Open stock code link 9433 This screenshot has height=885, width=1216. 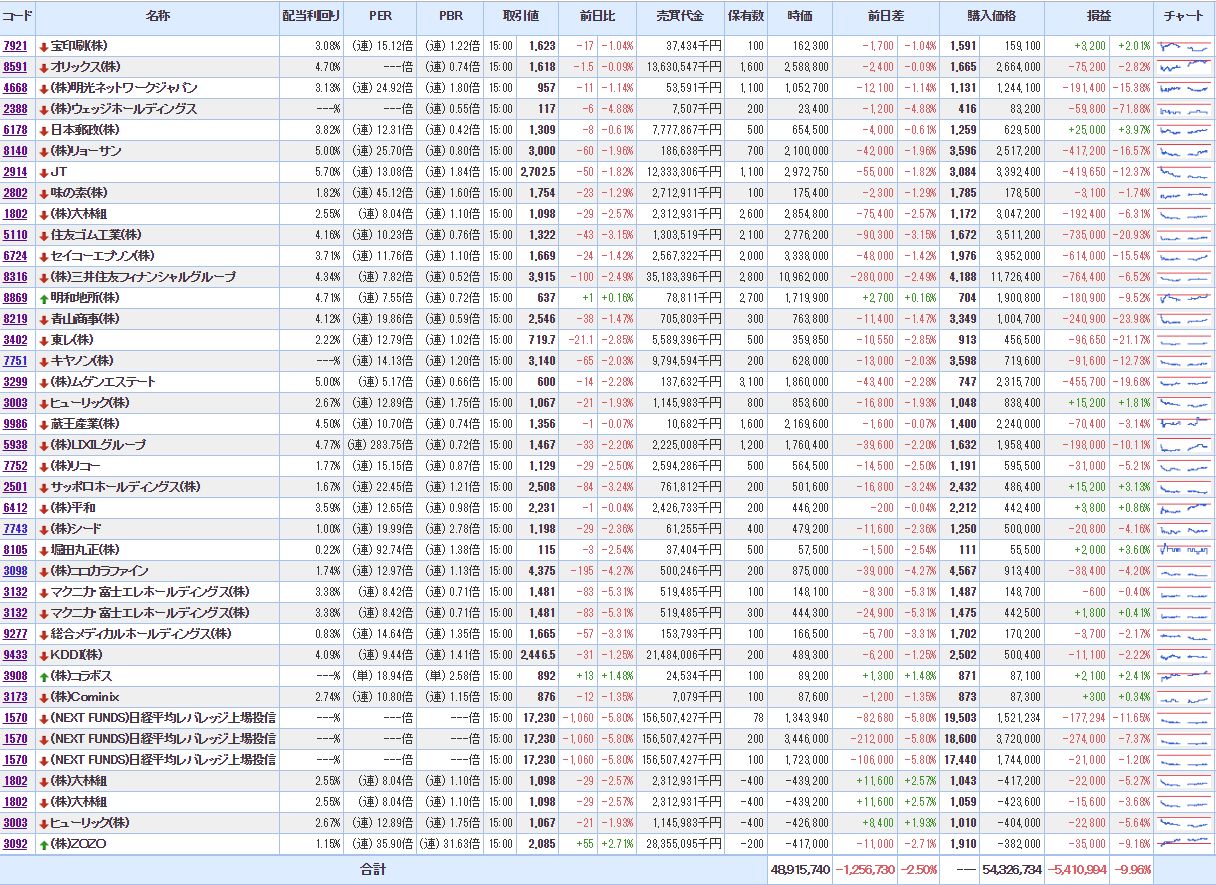coord(15,655)
